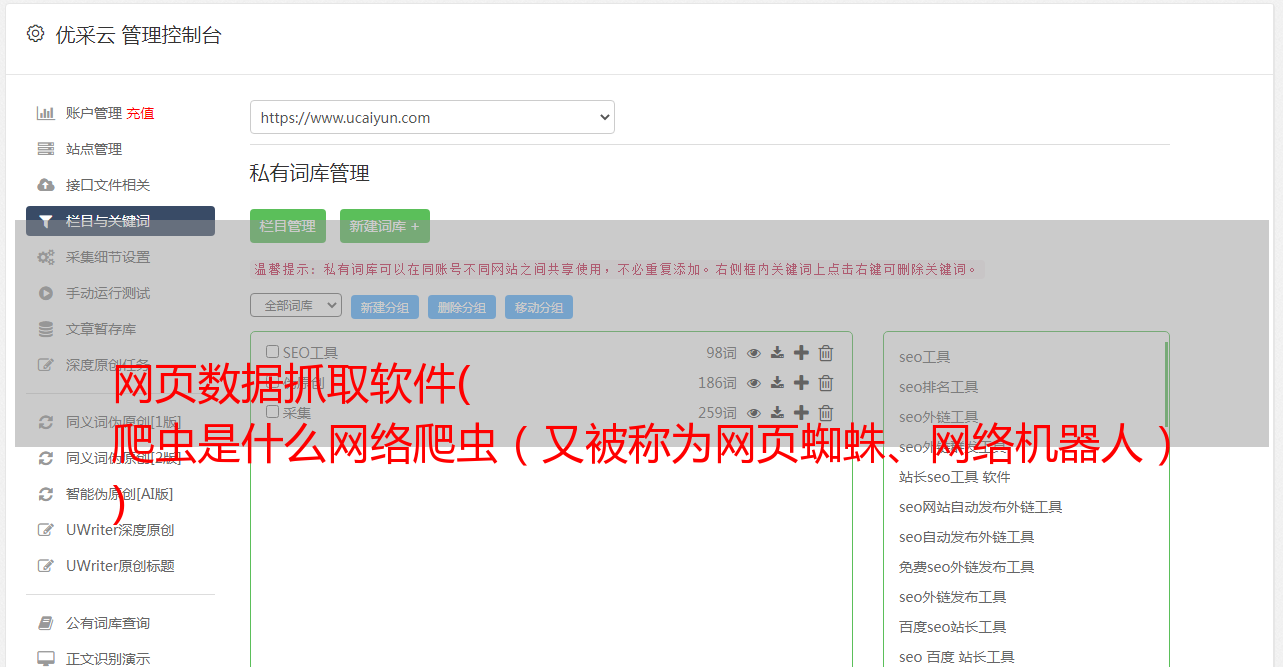Delete the 采集 library (259词 row trash)
The width and height of the screenshot is (1283, 667).
(x=826, y=413)
